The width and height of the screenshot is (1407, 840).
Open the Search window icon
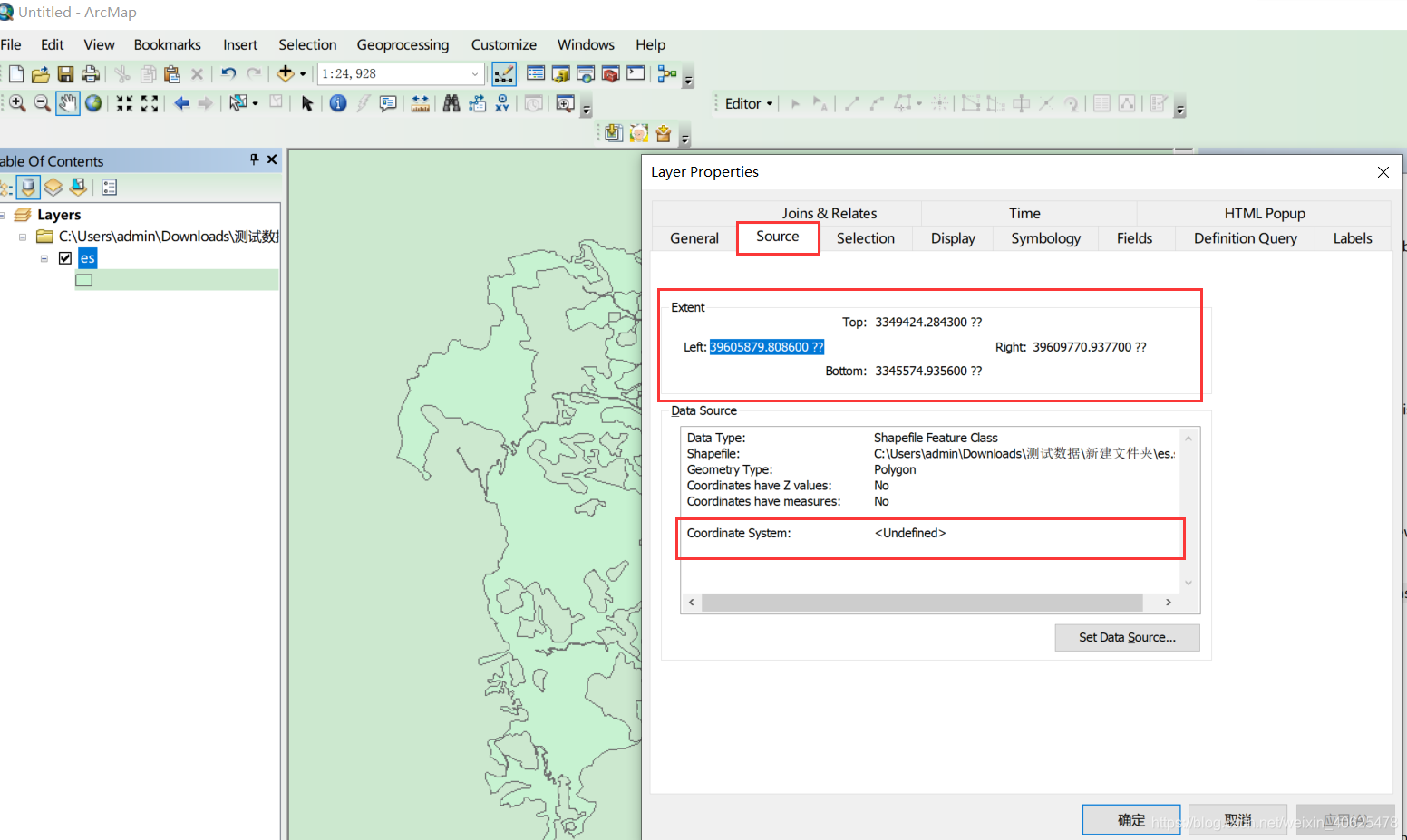586,74
